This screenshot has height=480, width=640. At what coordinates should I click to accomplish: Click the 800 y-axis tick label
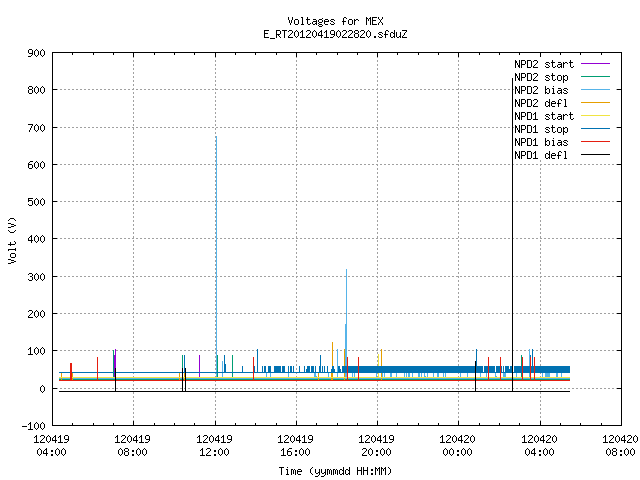point(36,90)
